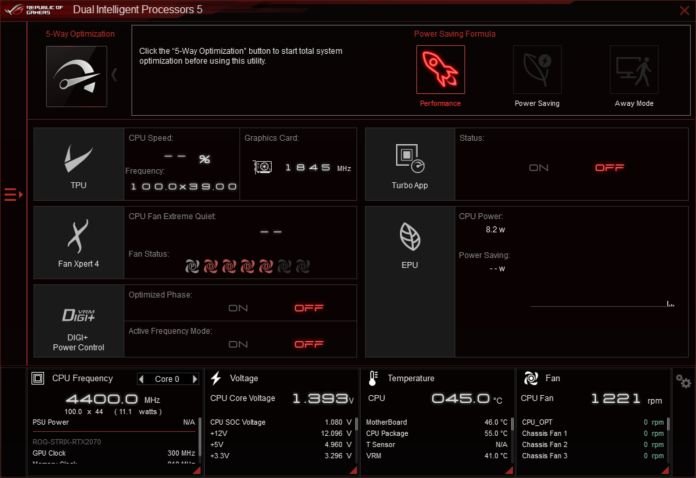Expand the Fan panel corner triangle
Viewport: 696px width, 478px height.
coord(665,470)
